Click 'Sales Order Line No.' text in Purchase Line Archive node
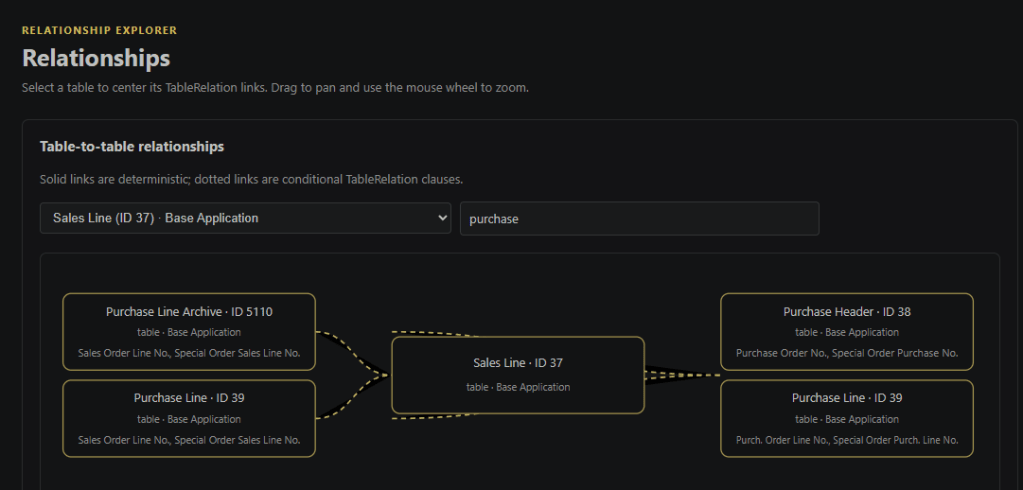This screenshot has width=1023, height=490. tap(124, 353)
